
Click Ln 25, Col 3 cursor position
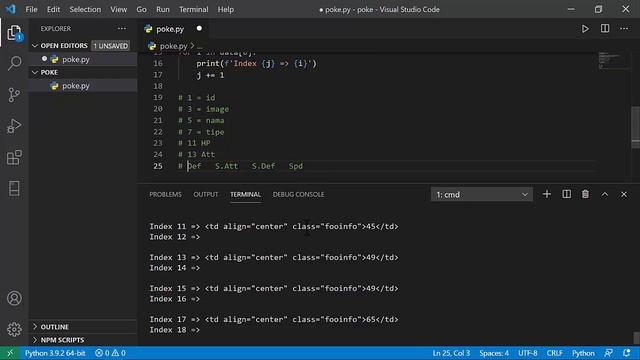coord(451,353)
